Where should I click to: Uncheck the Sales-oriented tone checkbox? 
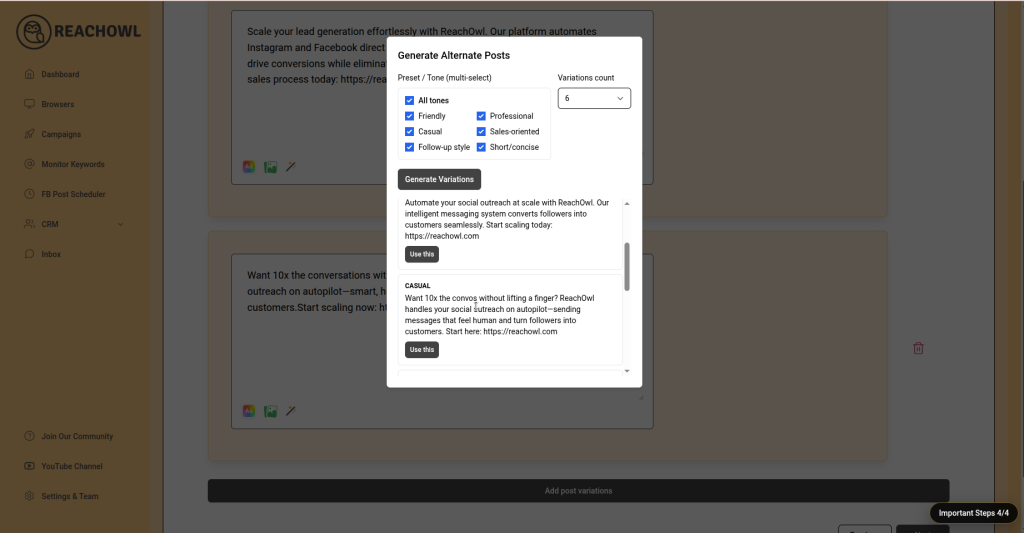tap(482, 132)
